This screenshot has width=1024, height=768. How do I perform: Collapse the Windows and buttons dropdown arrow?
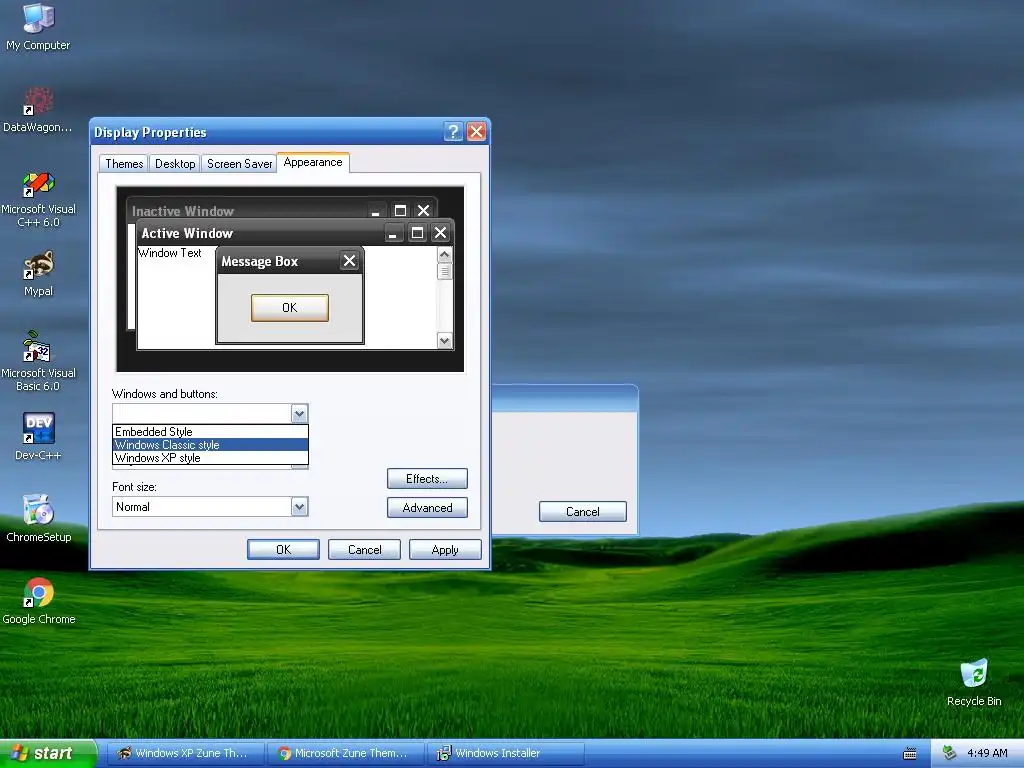(x=299, y=413)
